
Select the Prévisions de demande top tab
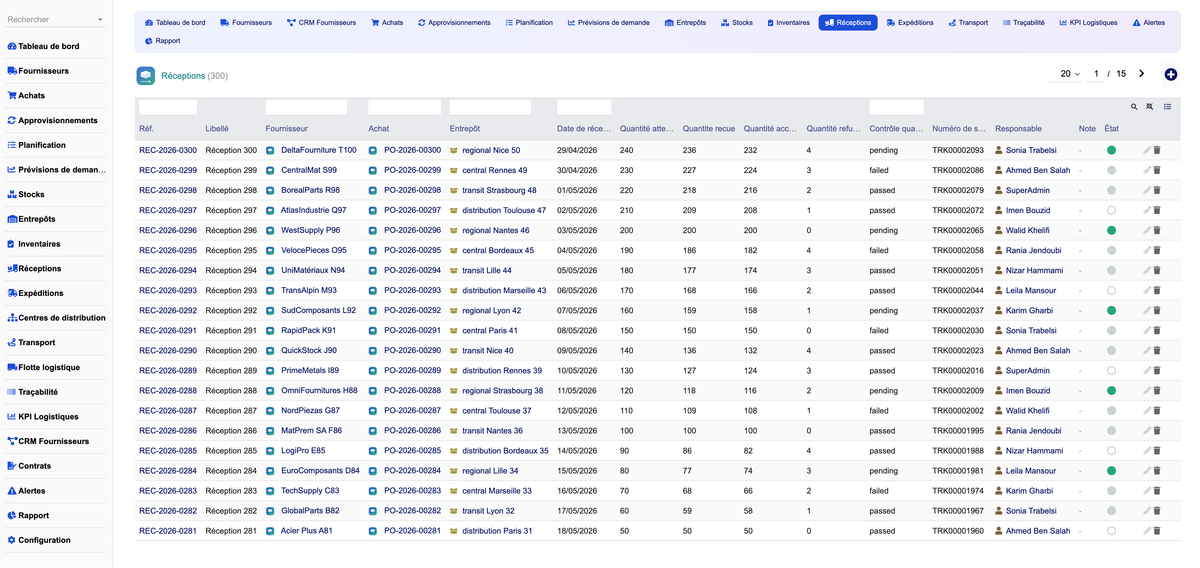(608, 22)
